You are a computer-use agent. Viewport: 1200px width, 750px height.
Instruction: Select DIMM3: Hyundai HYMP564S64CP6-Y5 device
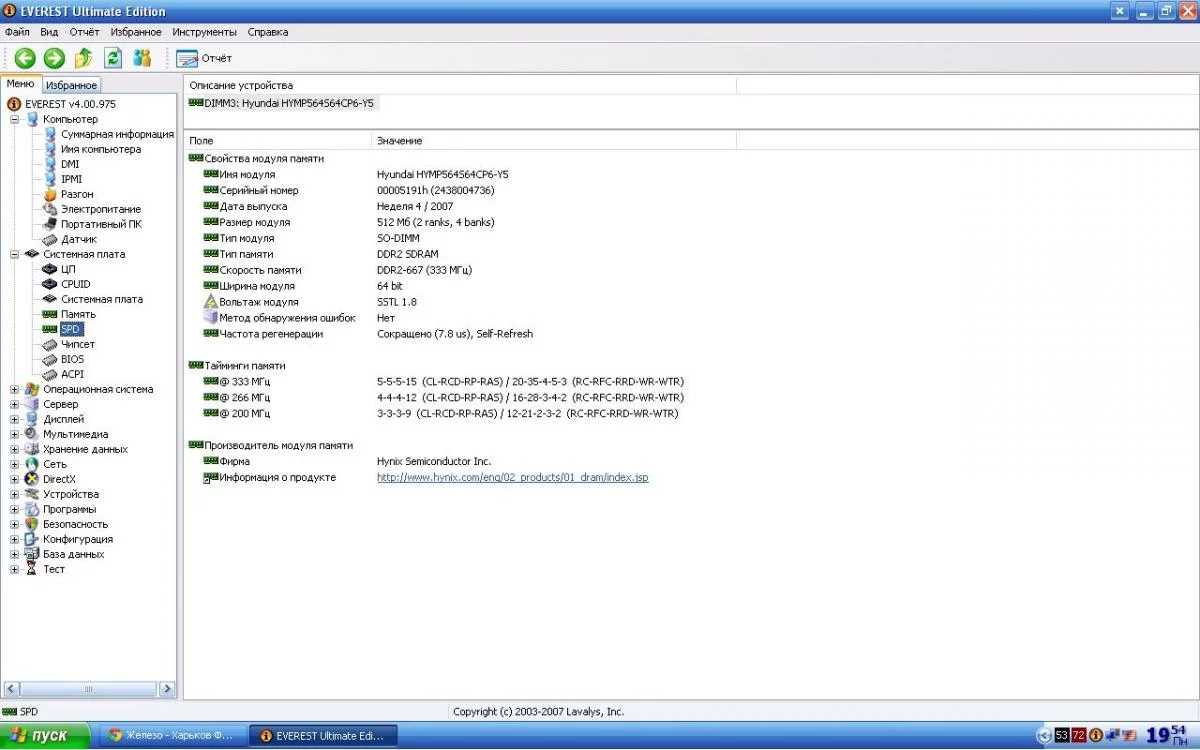[284, 104]
